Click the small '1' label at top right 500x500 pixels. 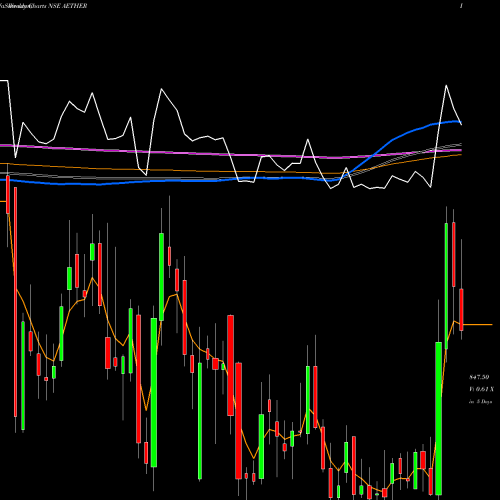[461, 6]
